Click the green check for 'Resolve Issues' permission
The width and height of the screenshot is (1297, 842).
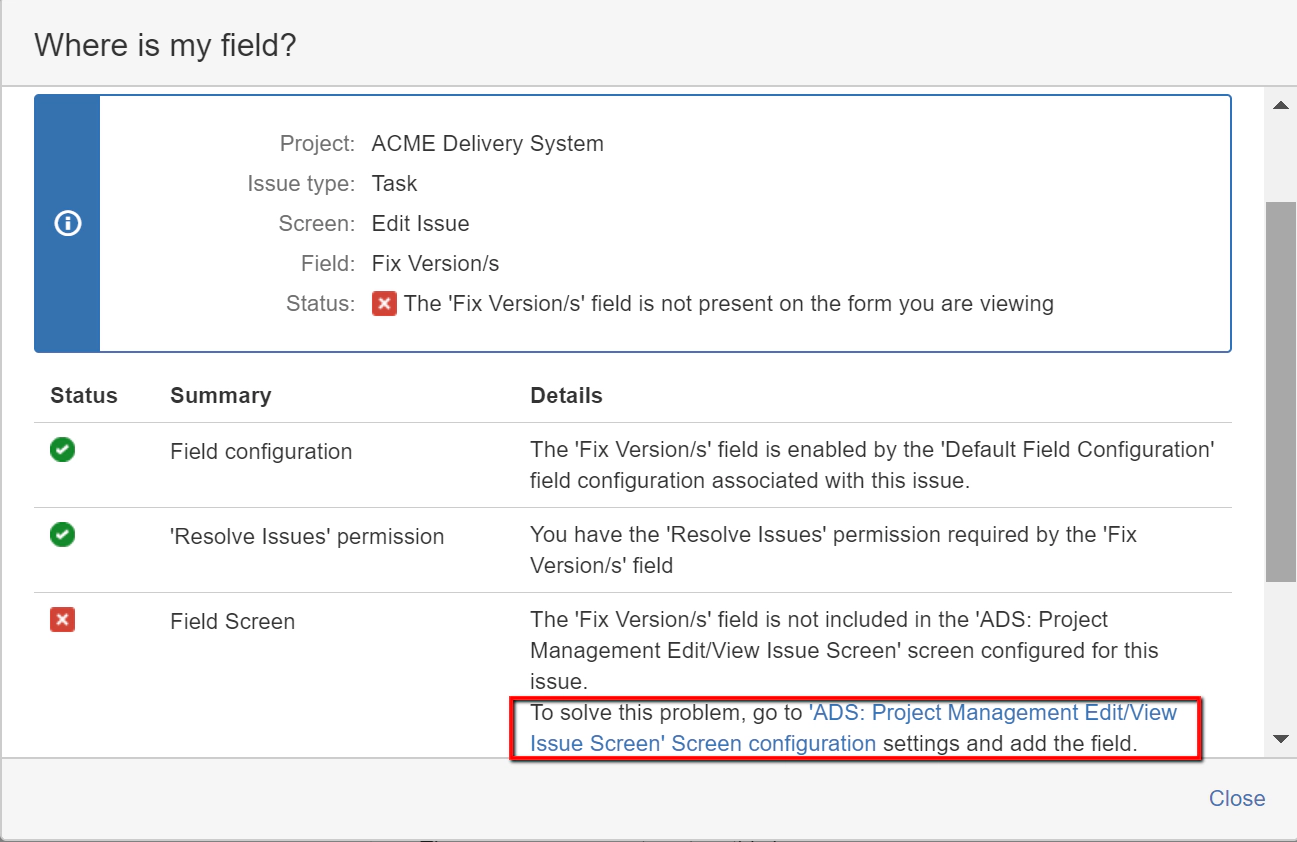point(63,535)
